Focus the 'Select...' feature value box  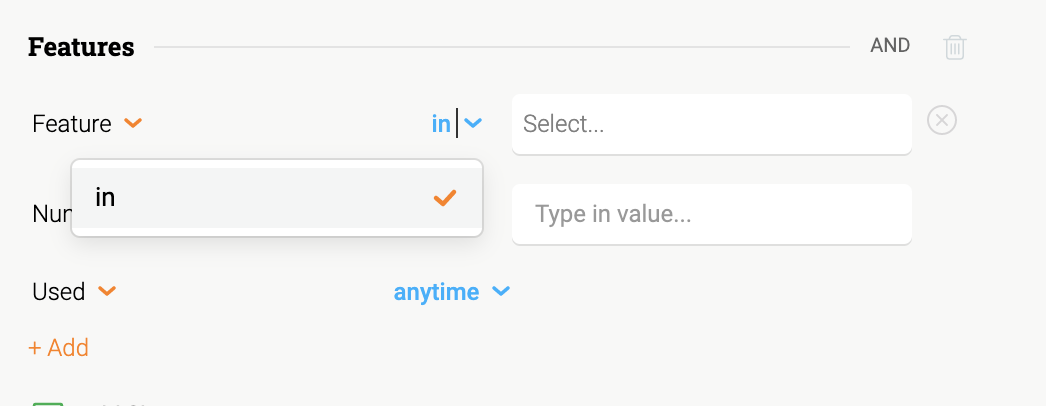tap(712, 124)
